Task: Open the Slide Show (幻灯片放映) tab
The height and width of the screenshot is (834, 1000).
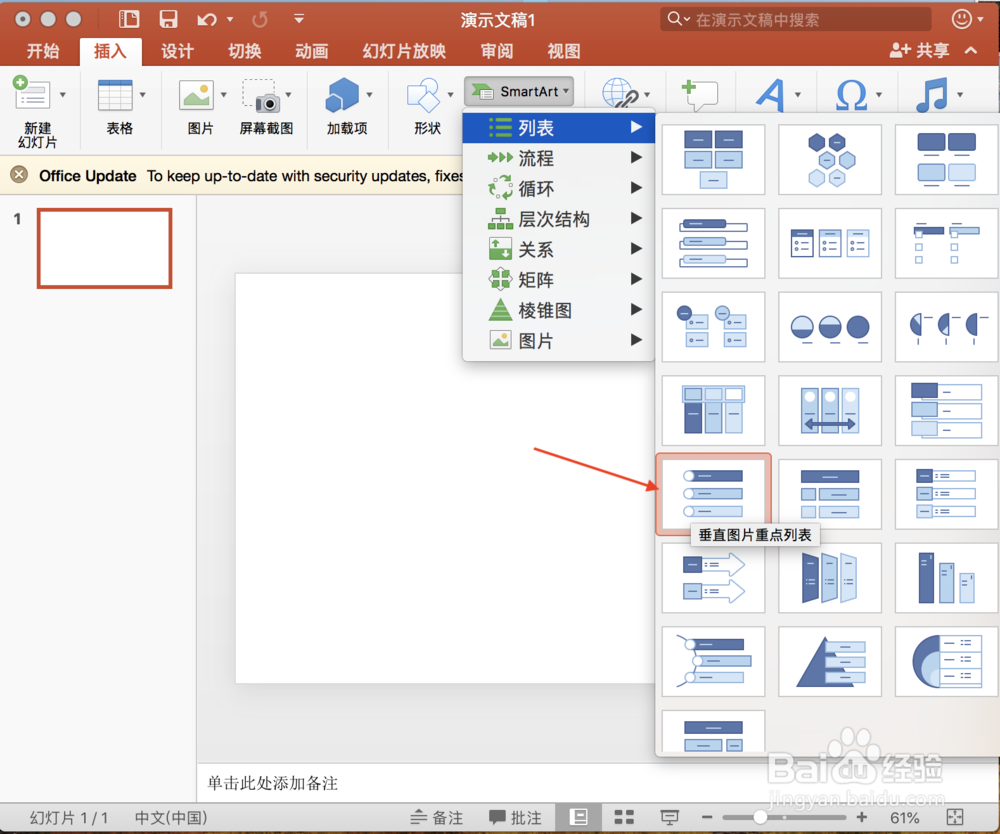Action: 404,51
